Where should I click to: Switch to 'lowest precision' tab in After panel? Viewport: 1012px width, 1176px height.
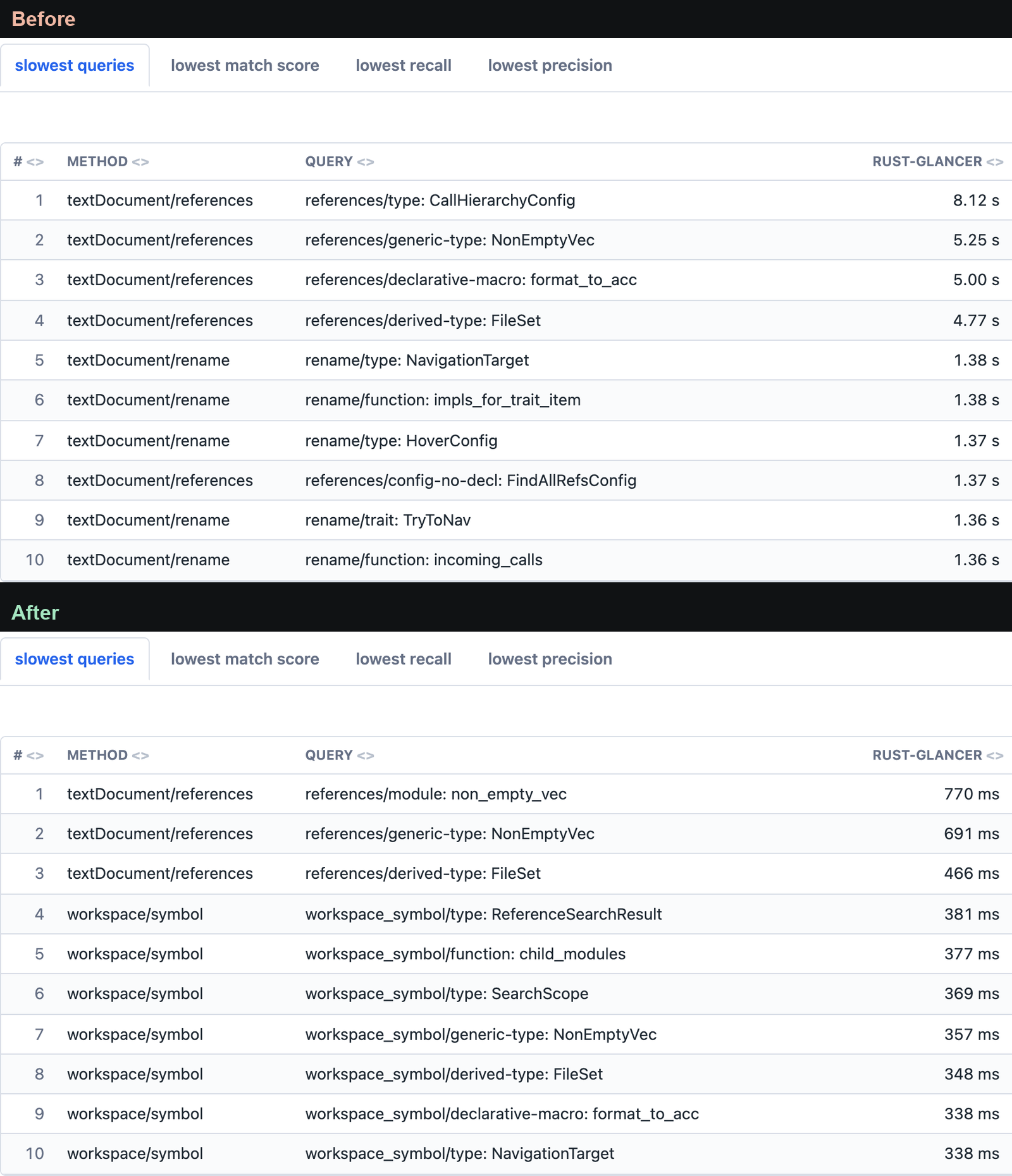550,659
